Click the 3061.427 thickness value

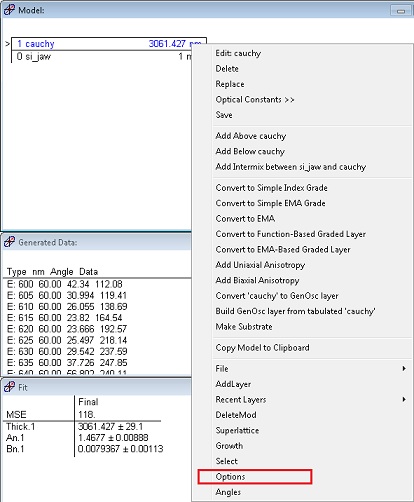pyautogui.click(x=167, y=44)
